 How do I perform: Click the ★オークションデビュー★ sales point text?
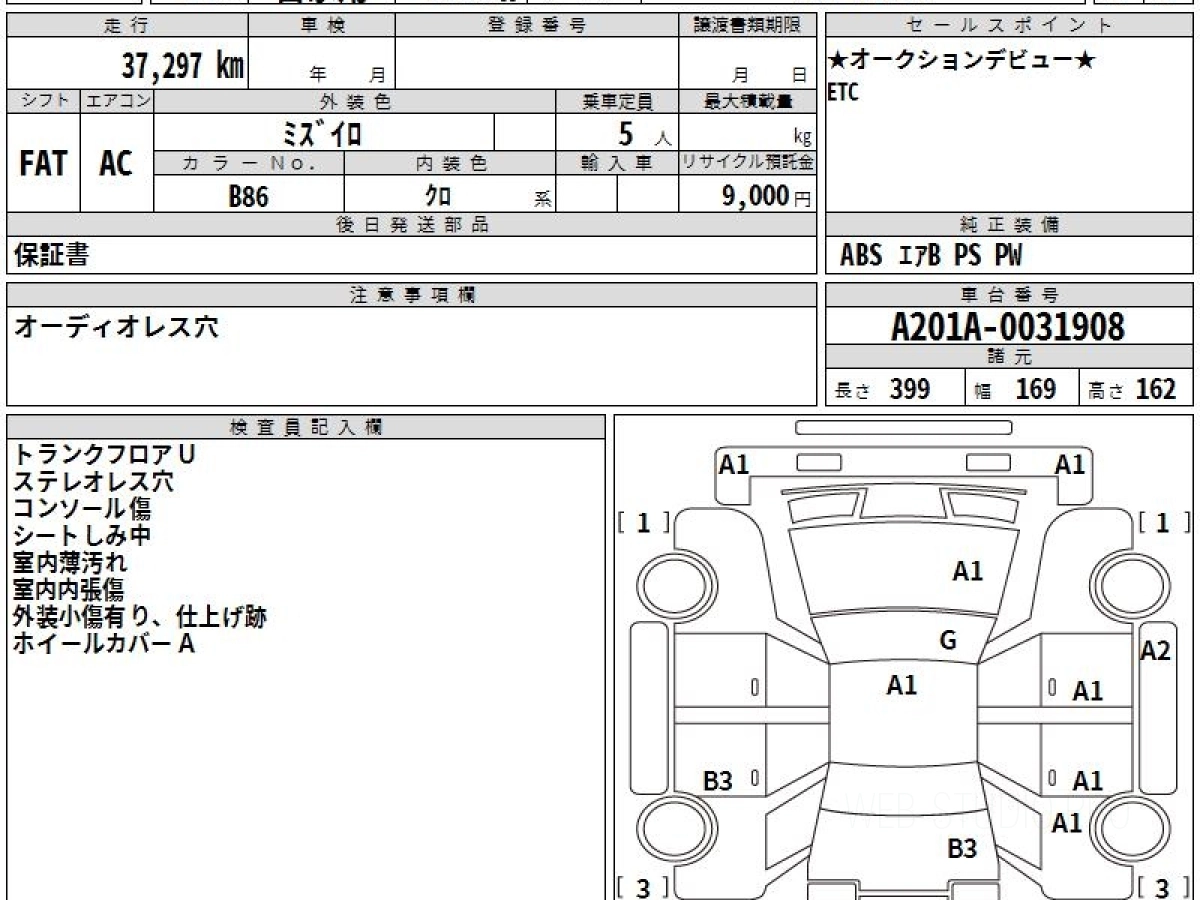pyautogui.click(x=961, y=60)
